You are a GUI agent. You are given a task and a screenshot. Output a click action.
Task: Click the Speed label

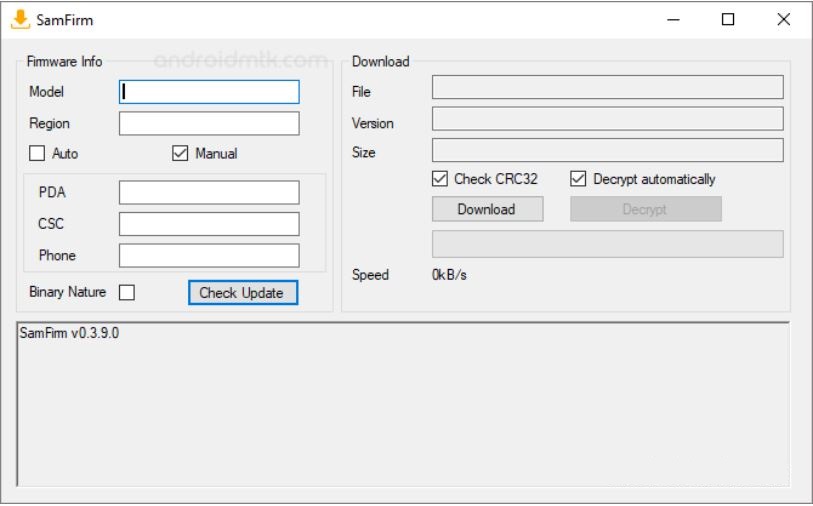(x=370, y=275)
